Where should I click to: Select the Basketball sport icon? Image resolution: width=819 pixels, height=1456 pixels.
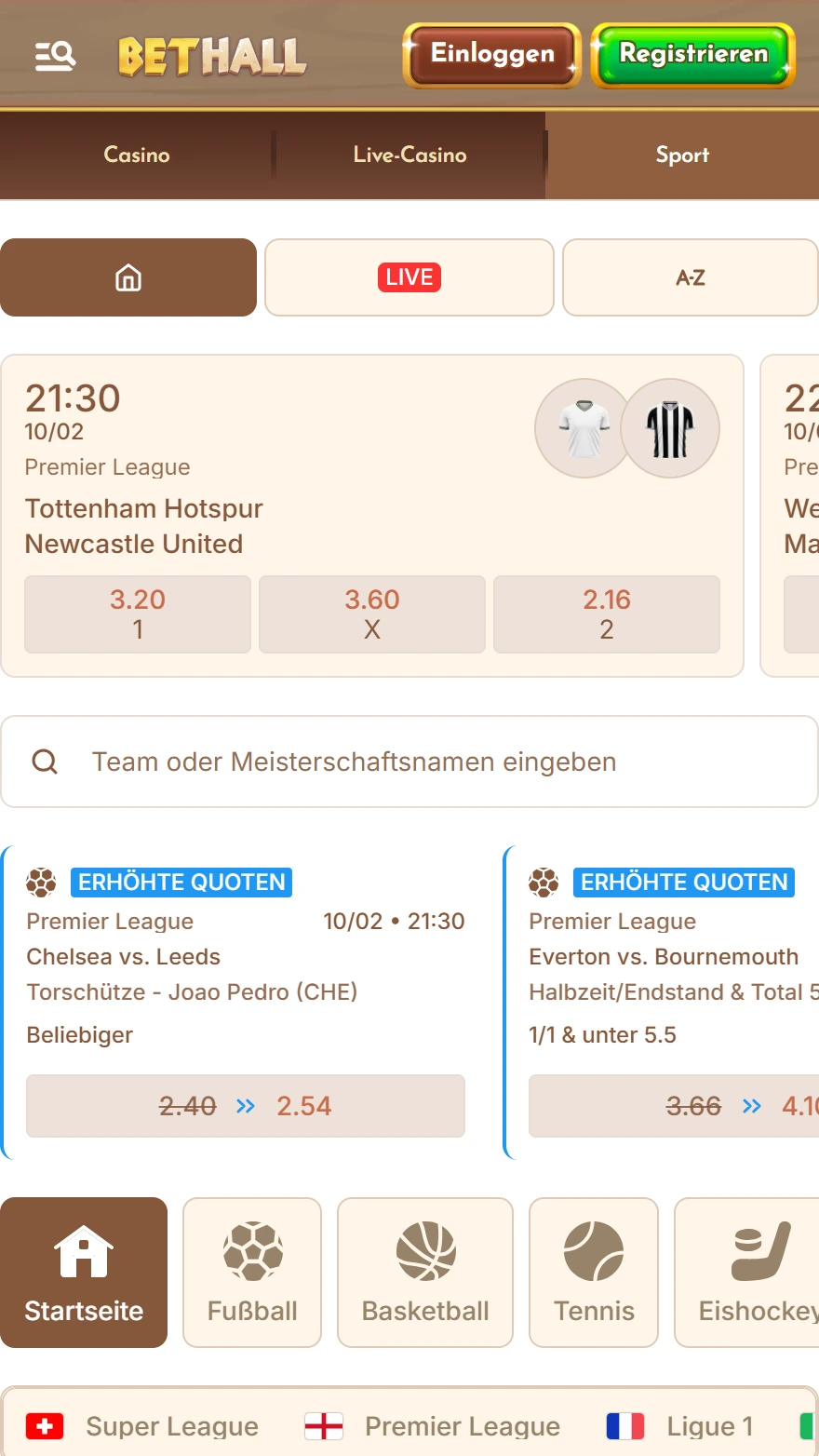pyautogui.click(x=424, y=1252)
